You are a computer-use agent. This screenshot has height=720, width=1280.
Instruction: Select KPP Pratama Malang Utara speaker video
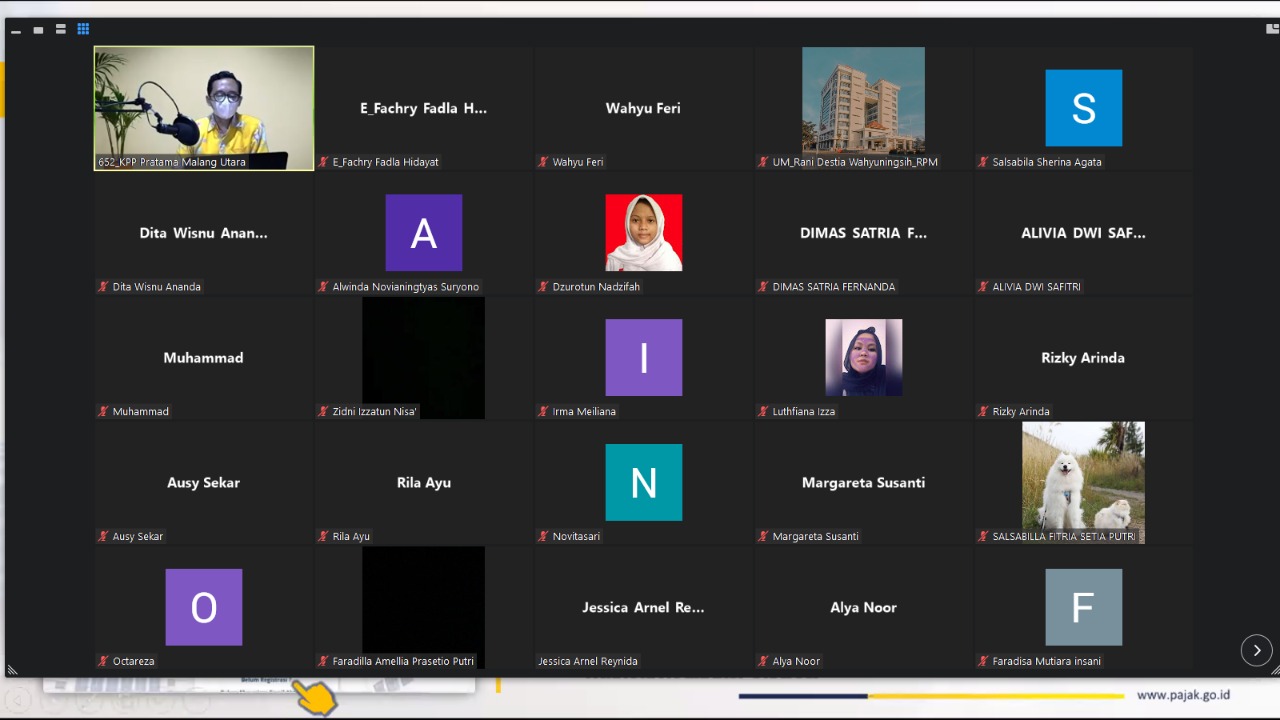[204, 108]
